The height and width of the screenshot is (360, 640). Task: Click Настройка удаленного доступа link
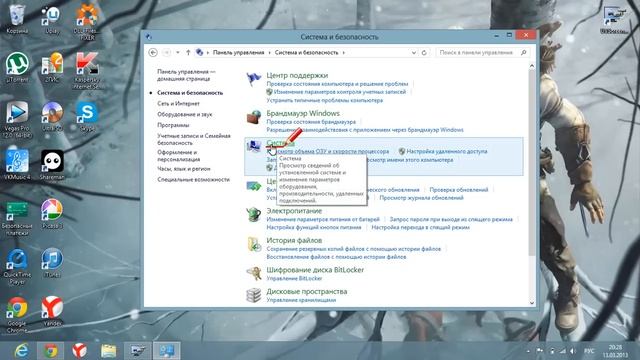tap(447, 151)
